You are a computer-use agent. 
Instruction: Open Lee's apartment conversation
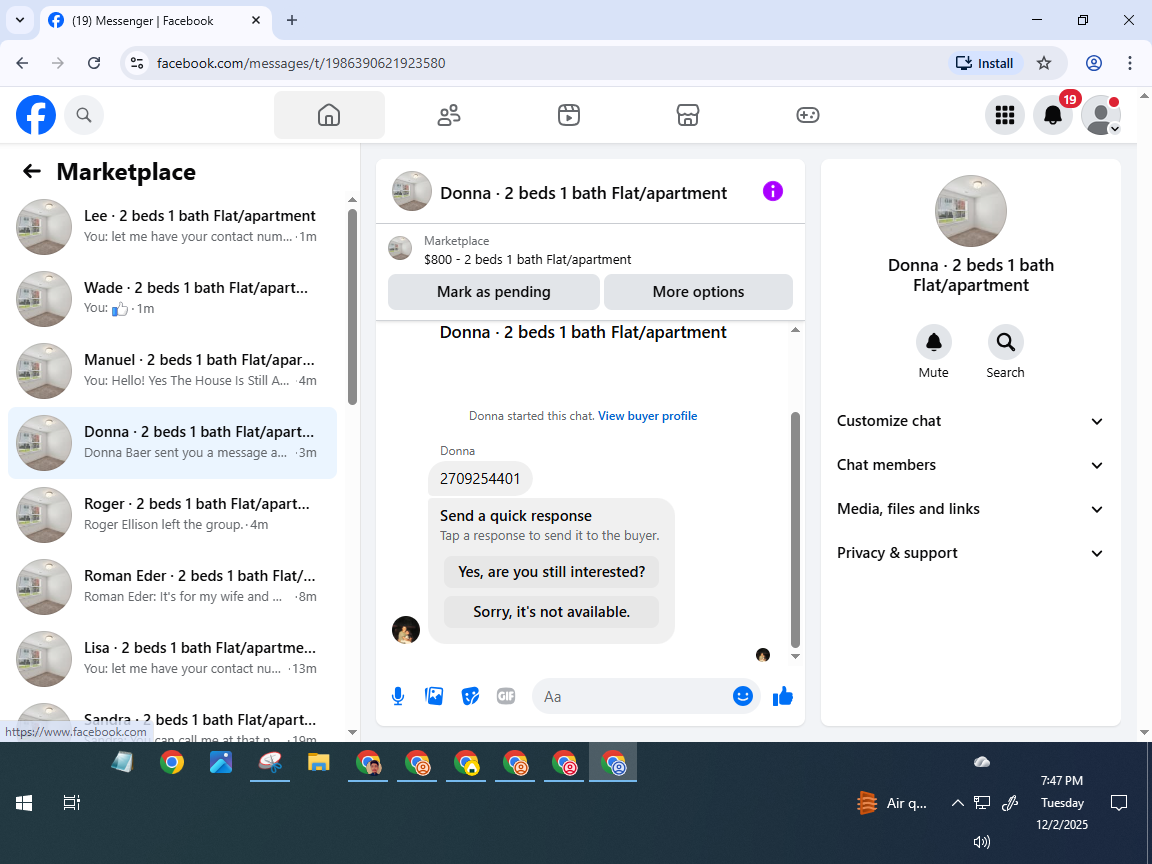click(x=173, y=226)
